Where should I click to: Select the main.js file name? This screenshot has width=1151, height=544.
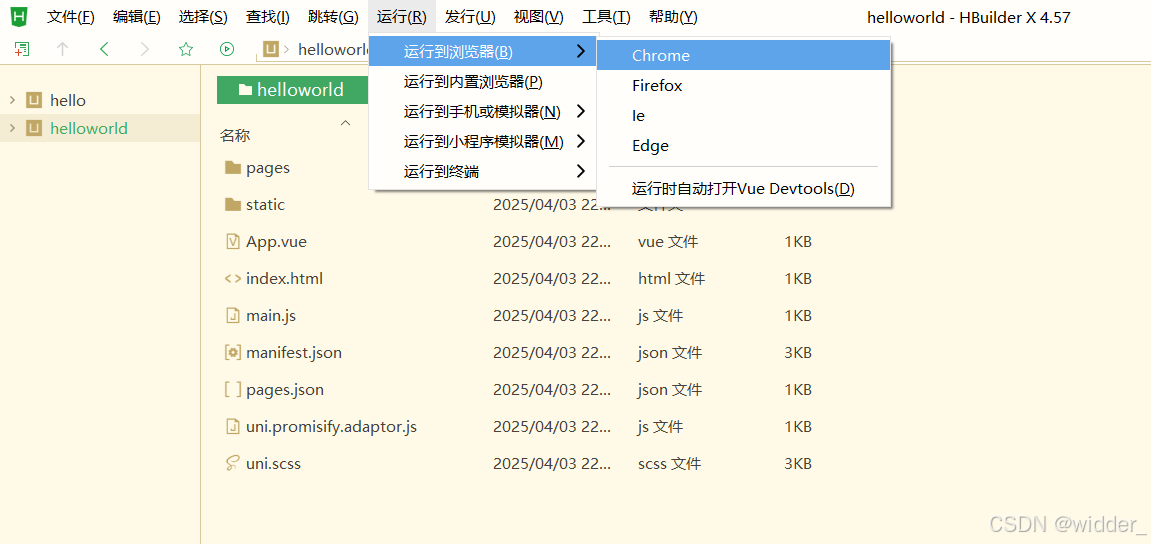pos(271,316)
